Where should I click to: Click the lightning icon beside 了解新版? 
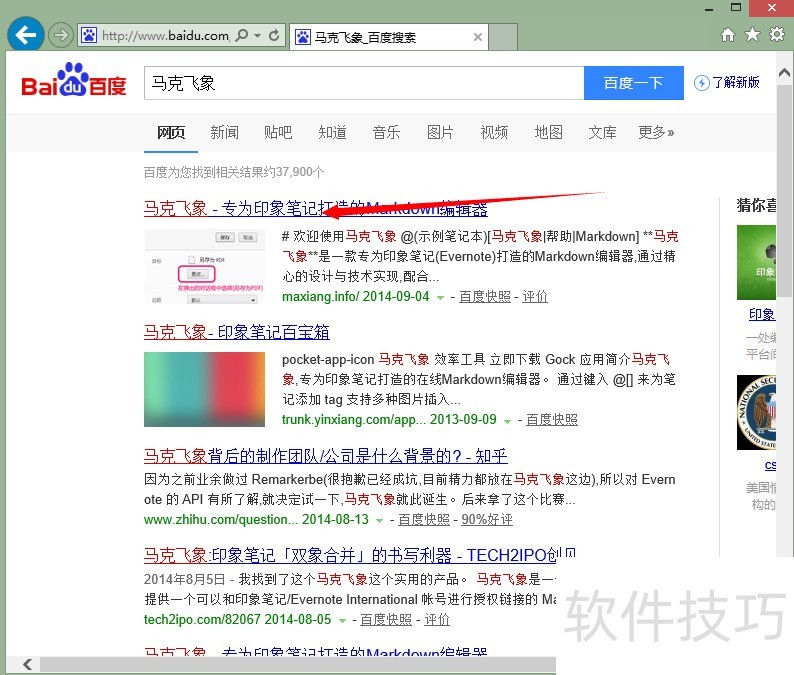pos(701,83)
